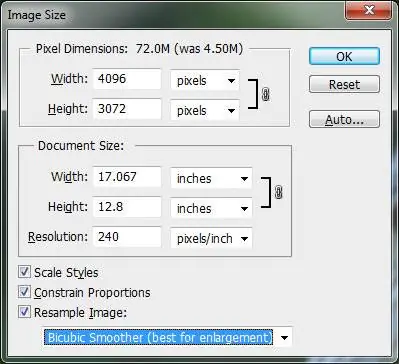399x364 pixels.
Task: Uncheck Constrain Proportions
Action: (24, 292)
